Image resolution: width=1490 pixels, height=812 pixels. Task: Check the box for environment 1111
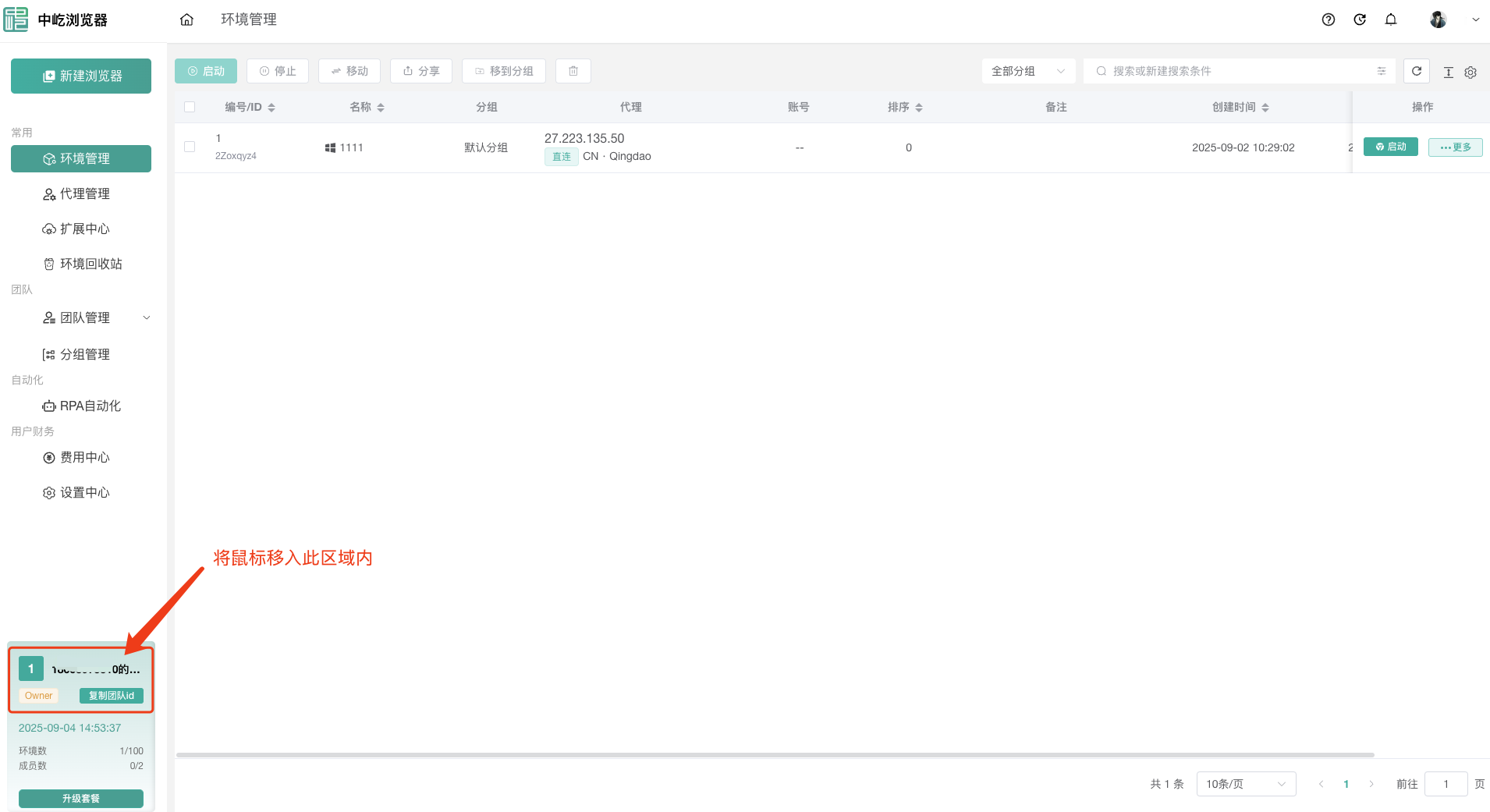pos(190,147)
